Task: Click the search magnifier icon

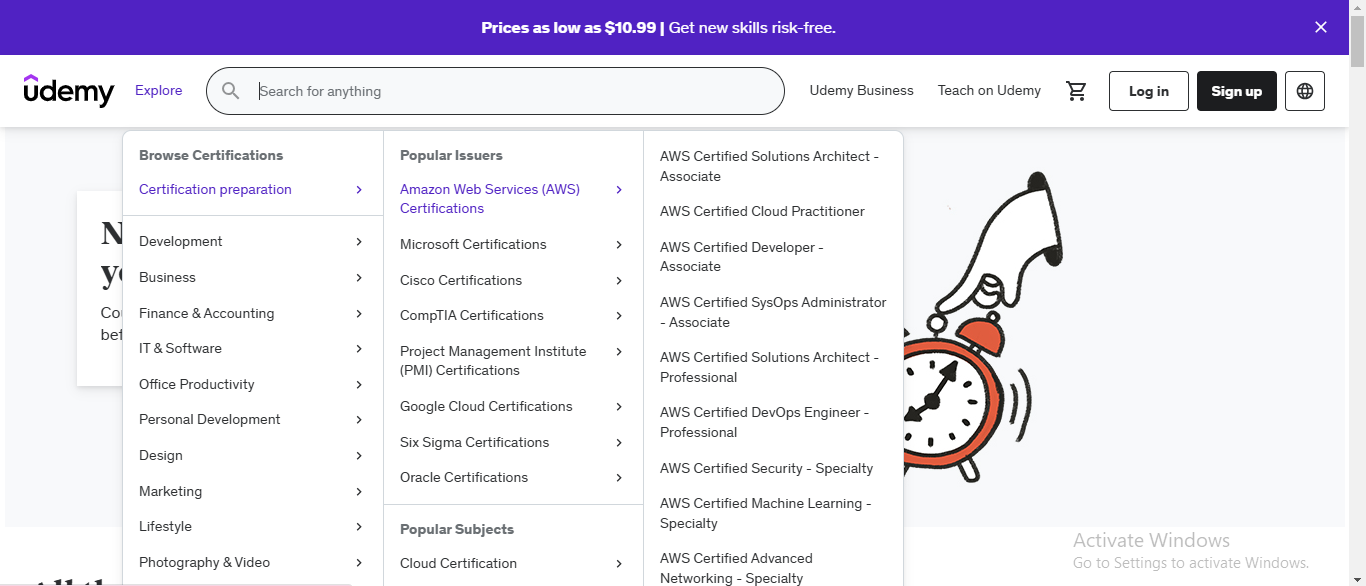Action: coord(231,91)
